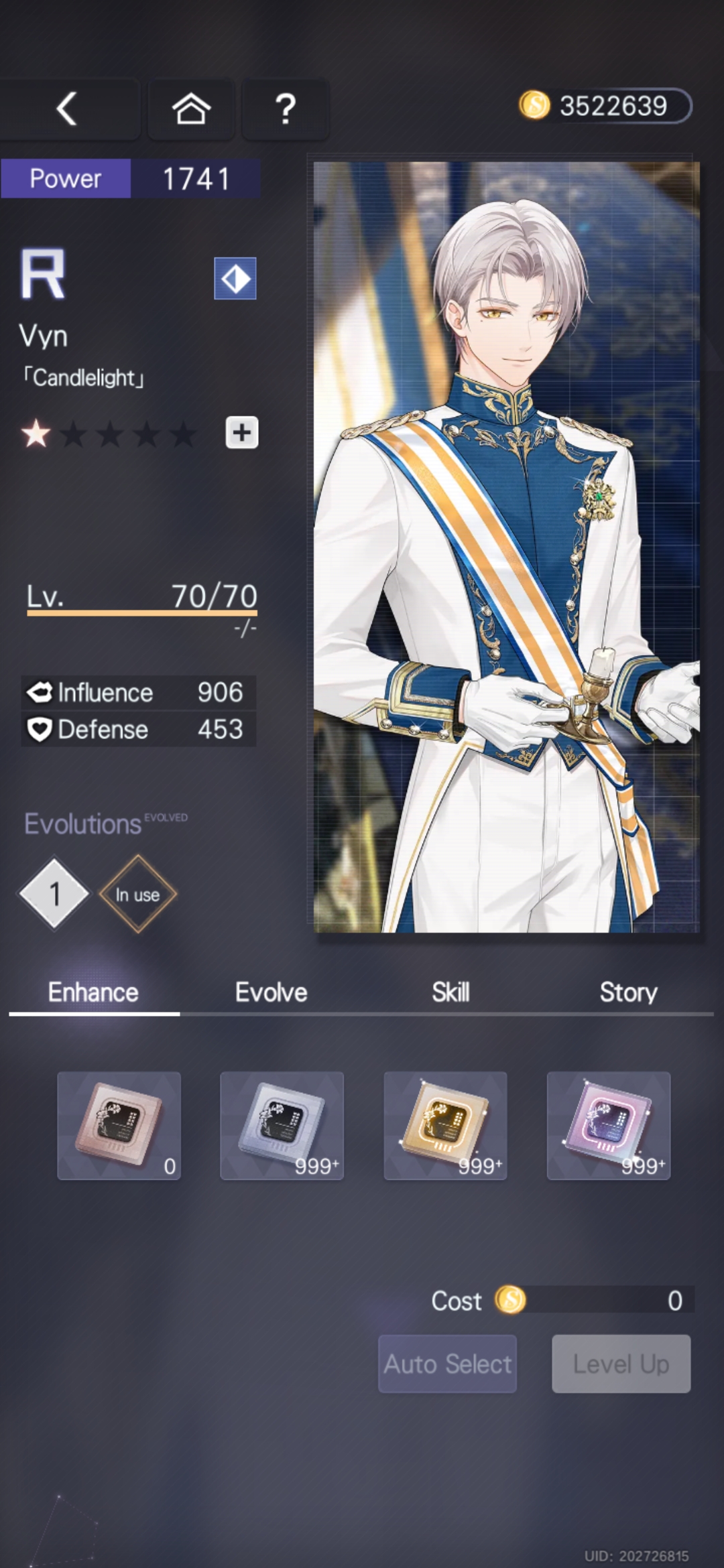The height and width of the screenshot is (1568, 724).
Task: Expand star upgrade with the plus button
Action: 242,433
